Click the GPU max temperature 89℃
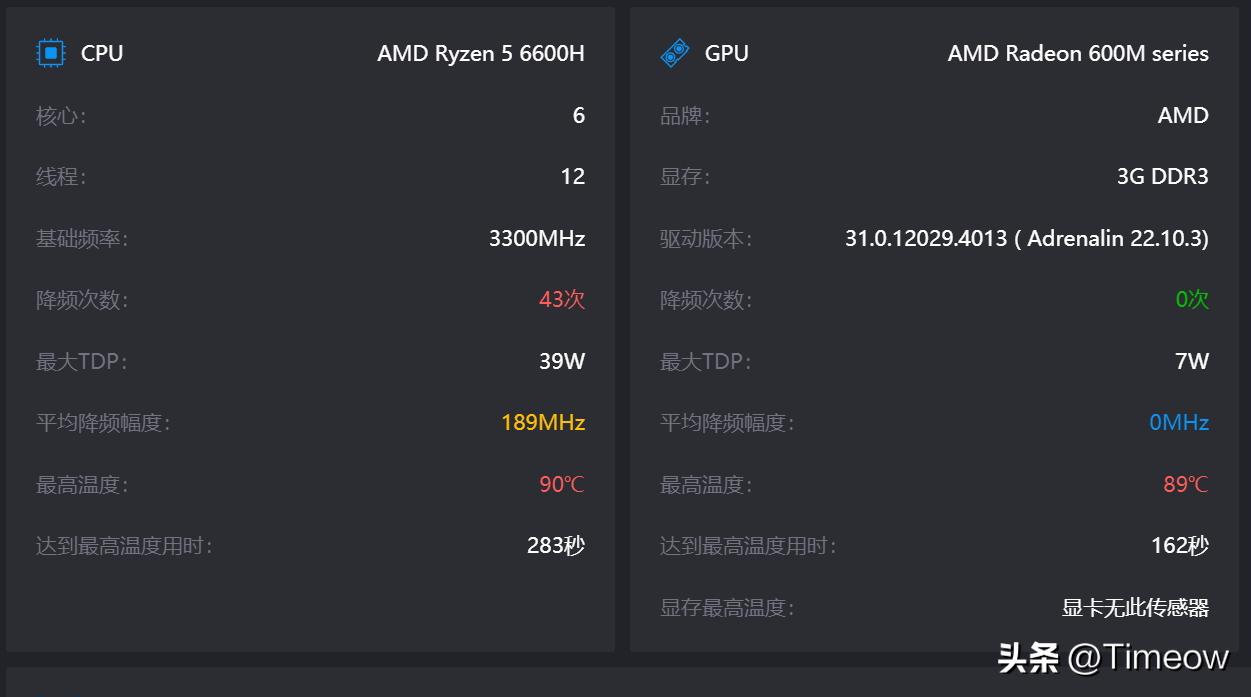This screenshot has height=697, width=1251. click(1185, 484)
